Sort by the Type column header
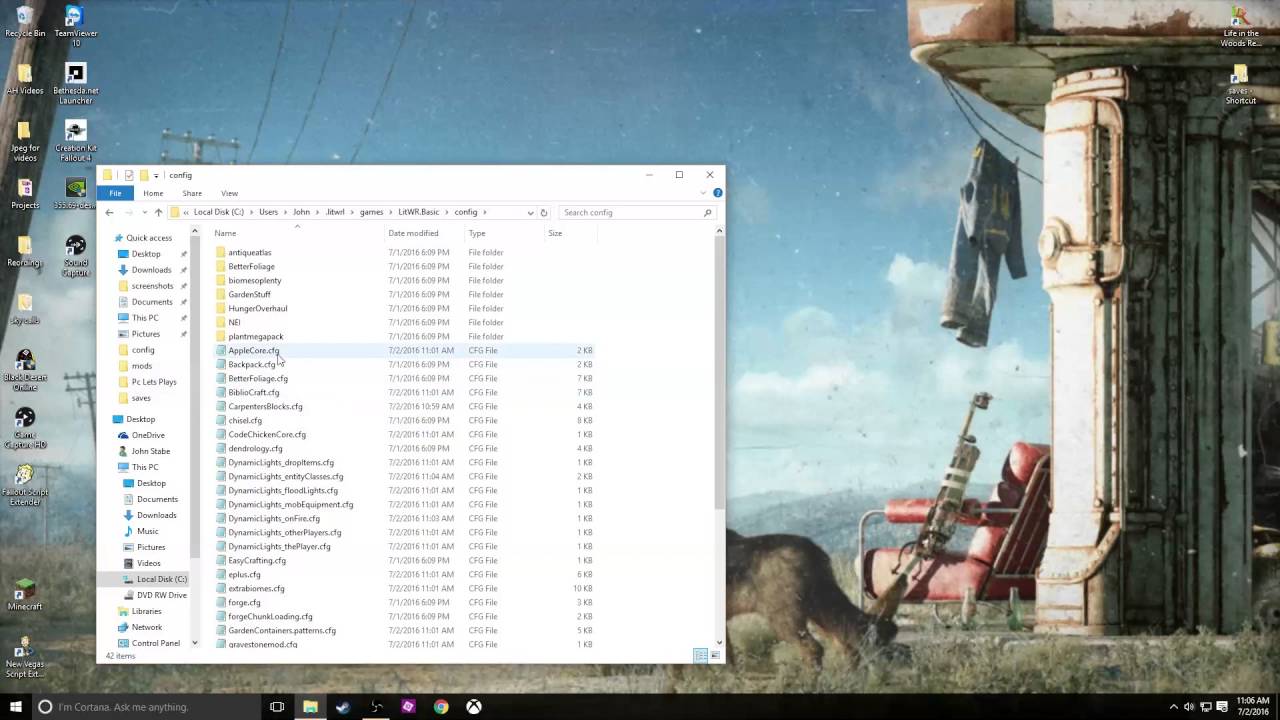1280x720 pixels. (x=503, y=233)
